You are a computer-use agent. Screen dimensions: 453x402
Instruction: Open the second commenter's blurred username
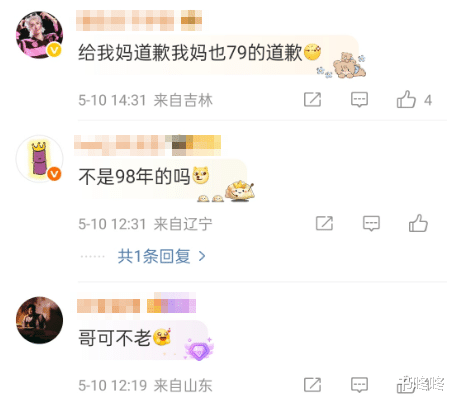coord(120,145)
